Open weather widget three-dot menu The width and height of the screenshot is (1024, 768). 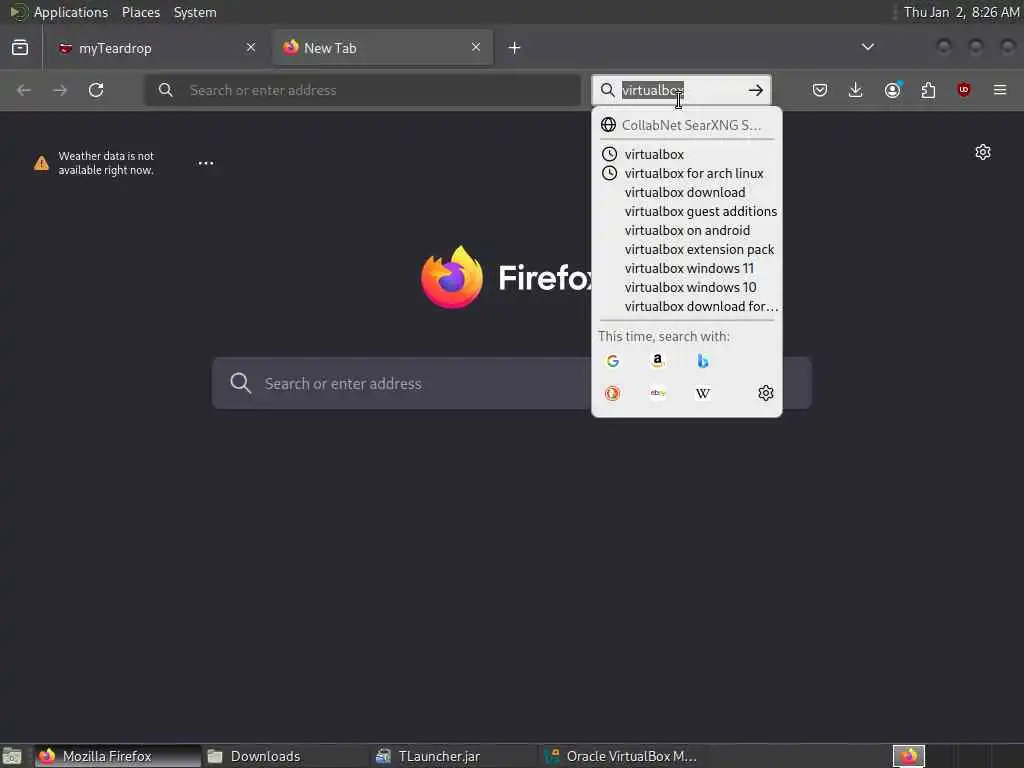click(206, 163)
